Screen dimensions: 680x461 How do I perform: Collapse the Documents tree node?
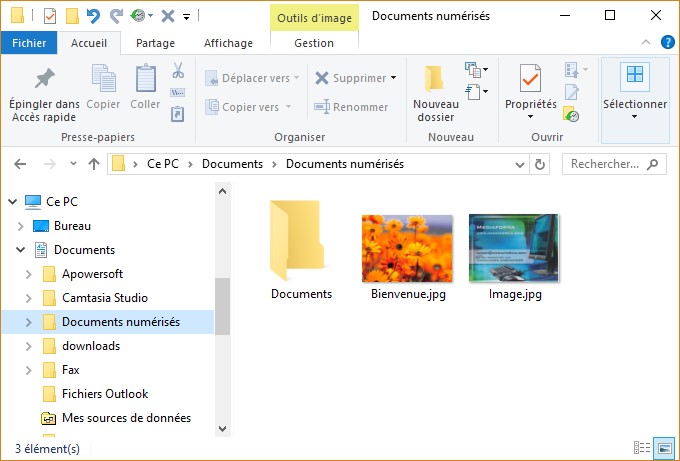coord(20,250)
